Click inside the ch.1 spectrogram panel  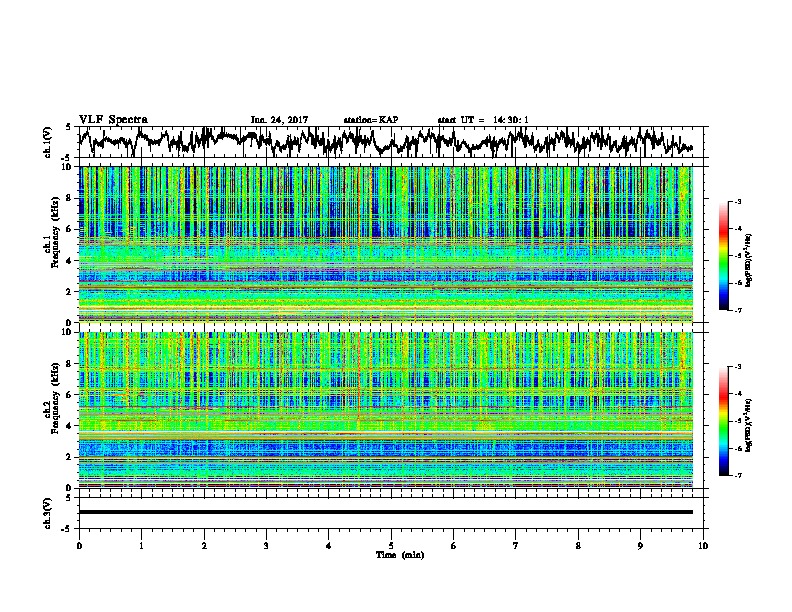coord(385,244)
